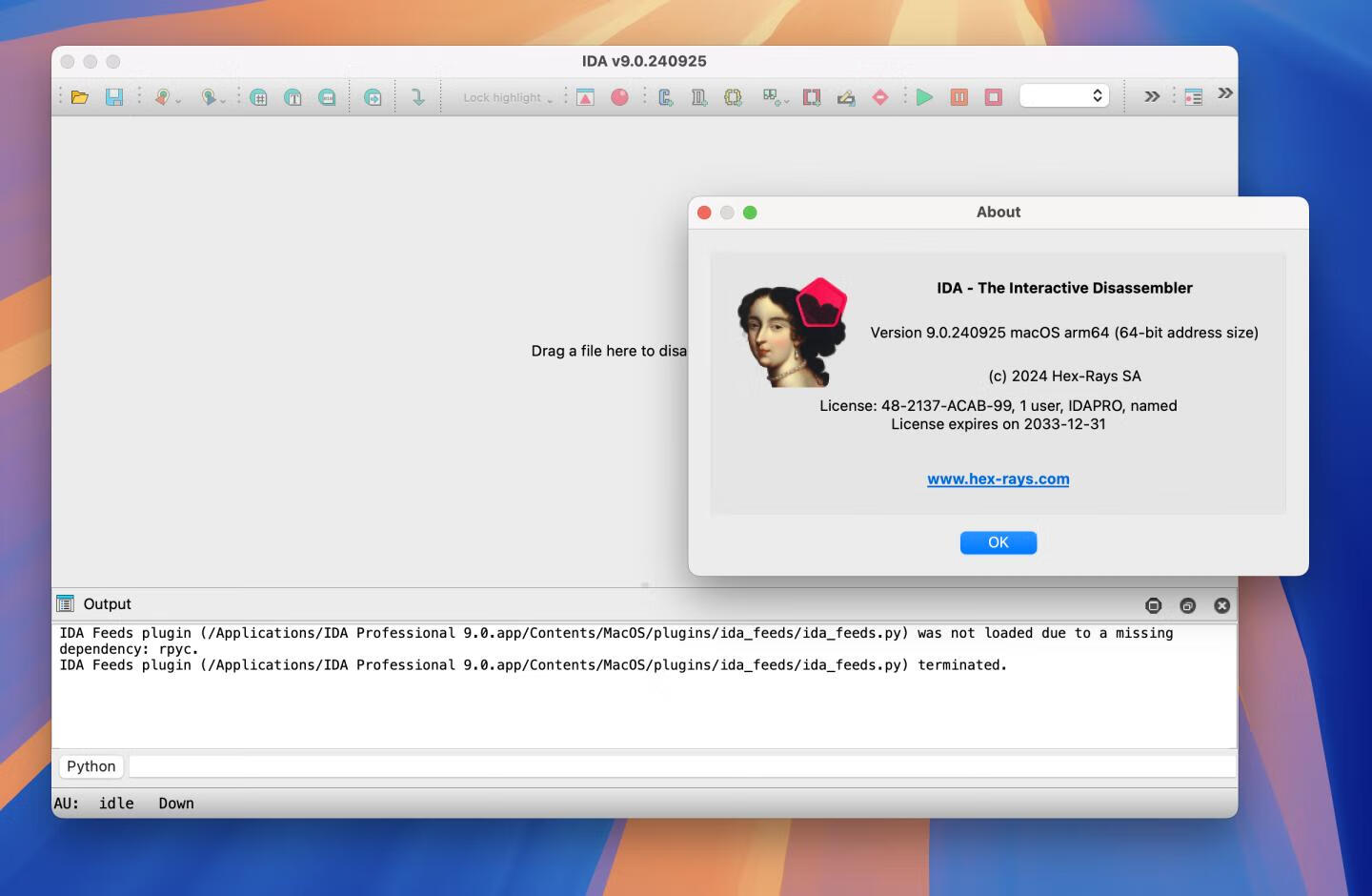This screenshot has width=1372, height=896.
Task: Click the jump back navigation icon
Action: [162, 97]
